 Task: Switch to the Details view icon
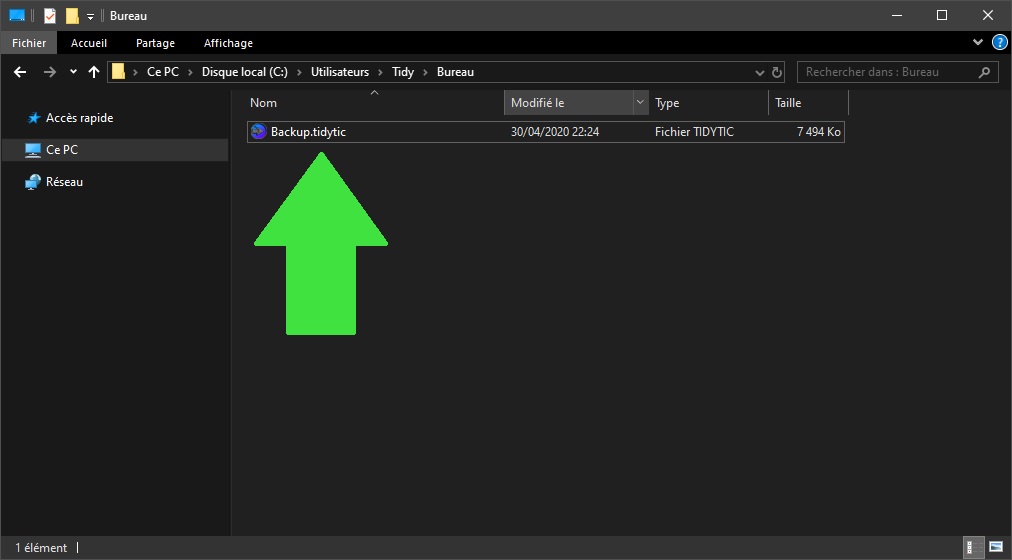point(974,548)
